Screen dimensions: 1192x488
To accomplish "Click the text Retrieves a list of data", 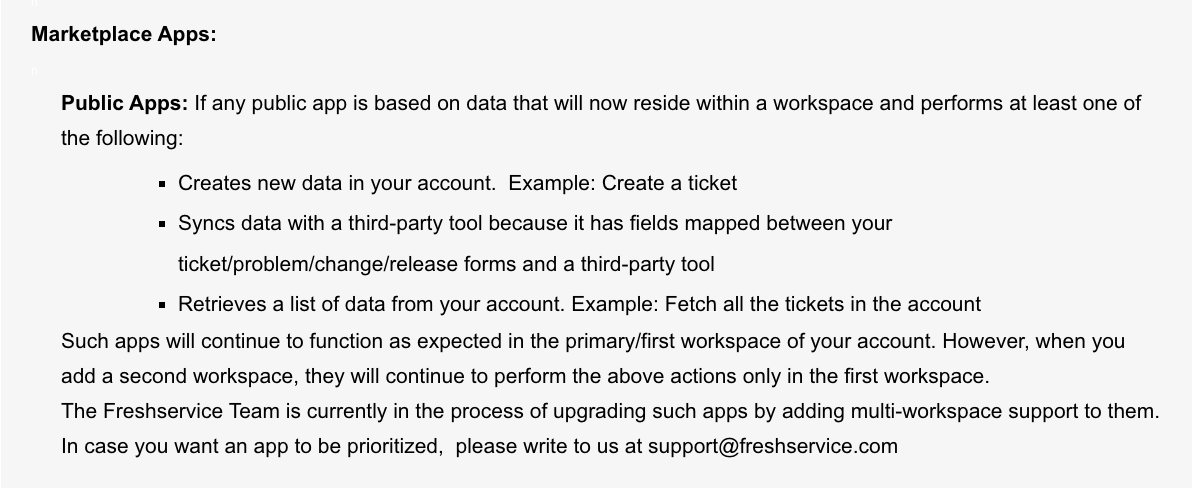I will point(281,304).
